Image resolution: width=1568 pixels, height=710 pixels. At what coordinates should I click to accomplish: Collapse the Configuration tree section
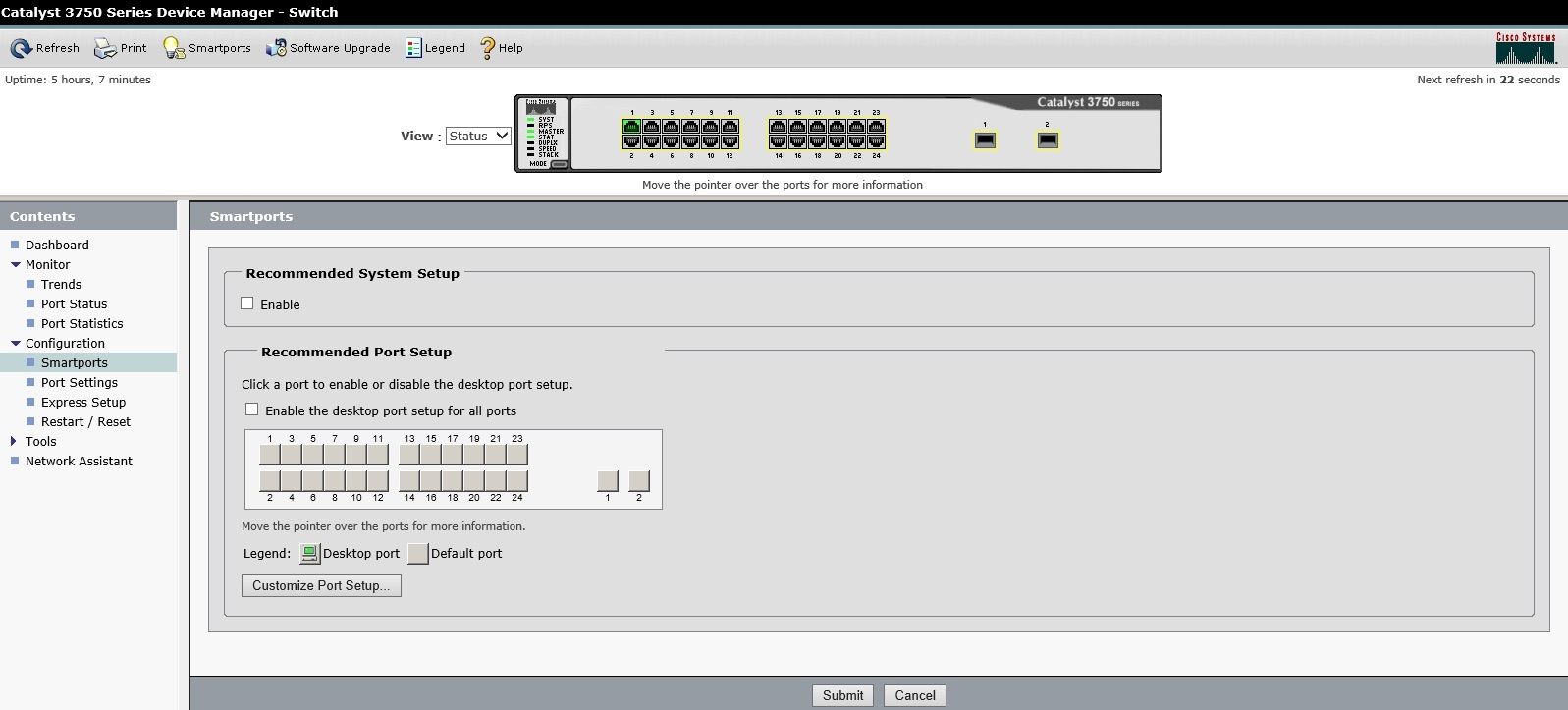coord(16,344)
